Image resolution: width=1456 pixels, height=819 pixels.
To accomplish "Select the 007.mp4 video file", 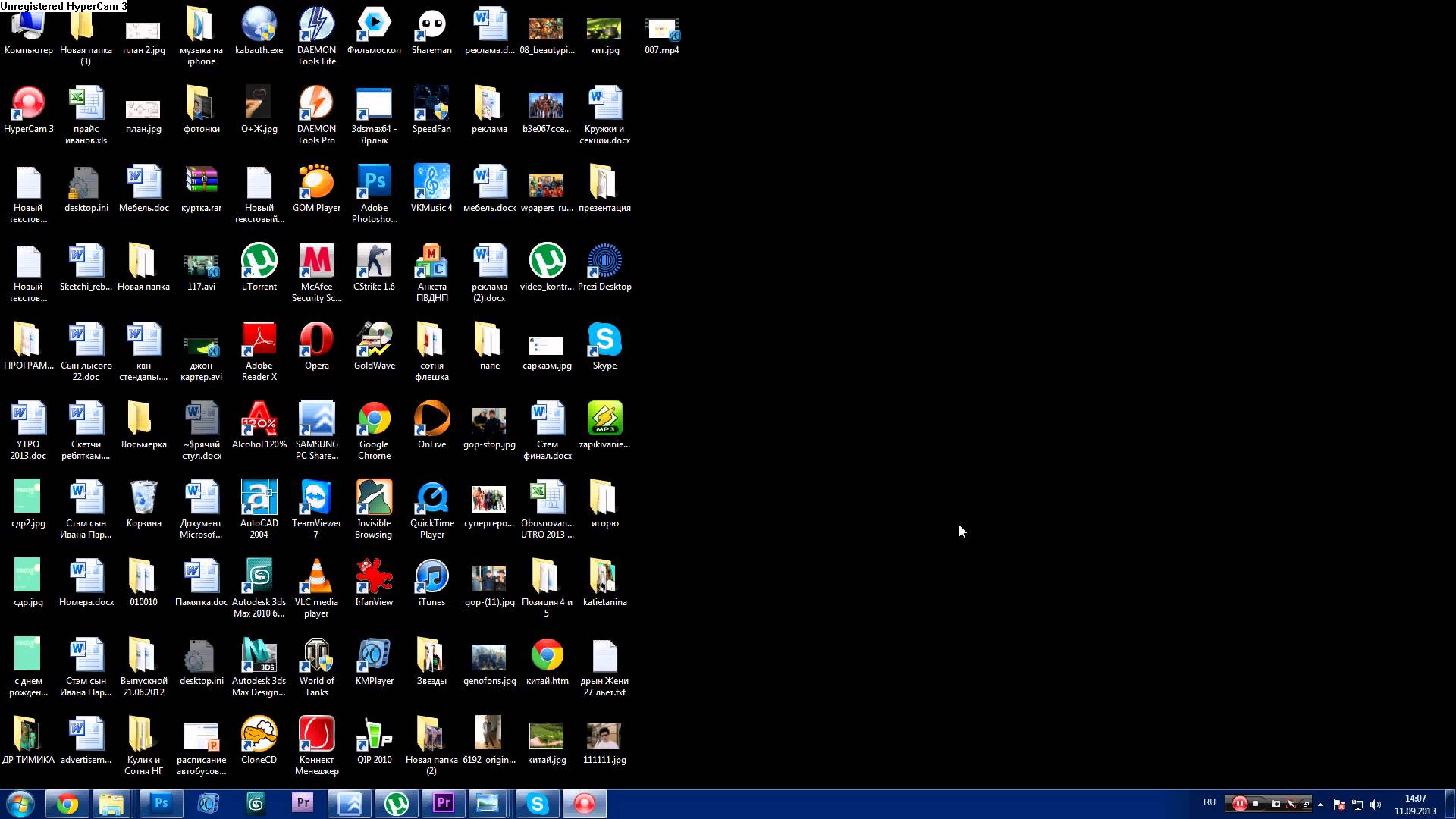I will click(662, 36).
